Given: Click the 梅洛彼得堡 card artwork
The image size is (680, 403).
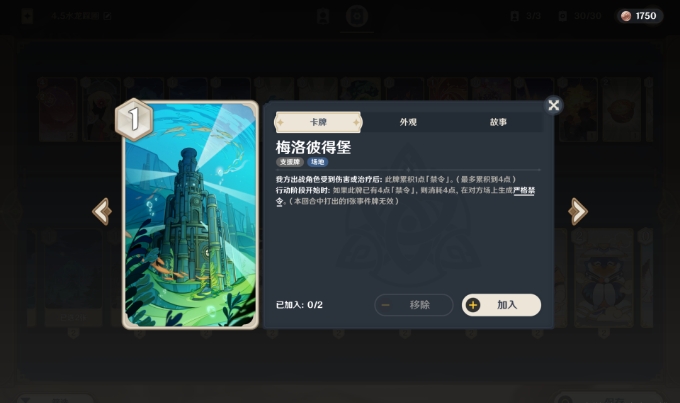Looking at the screenshot, I should click(190, 215).
